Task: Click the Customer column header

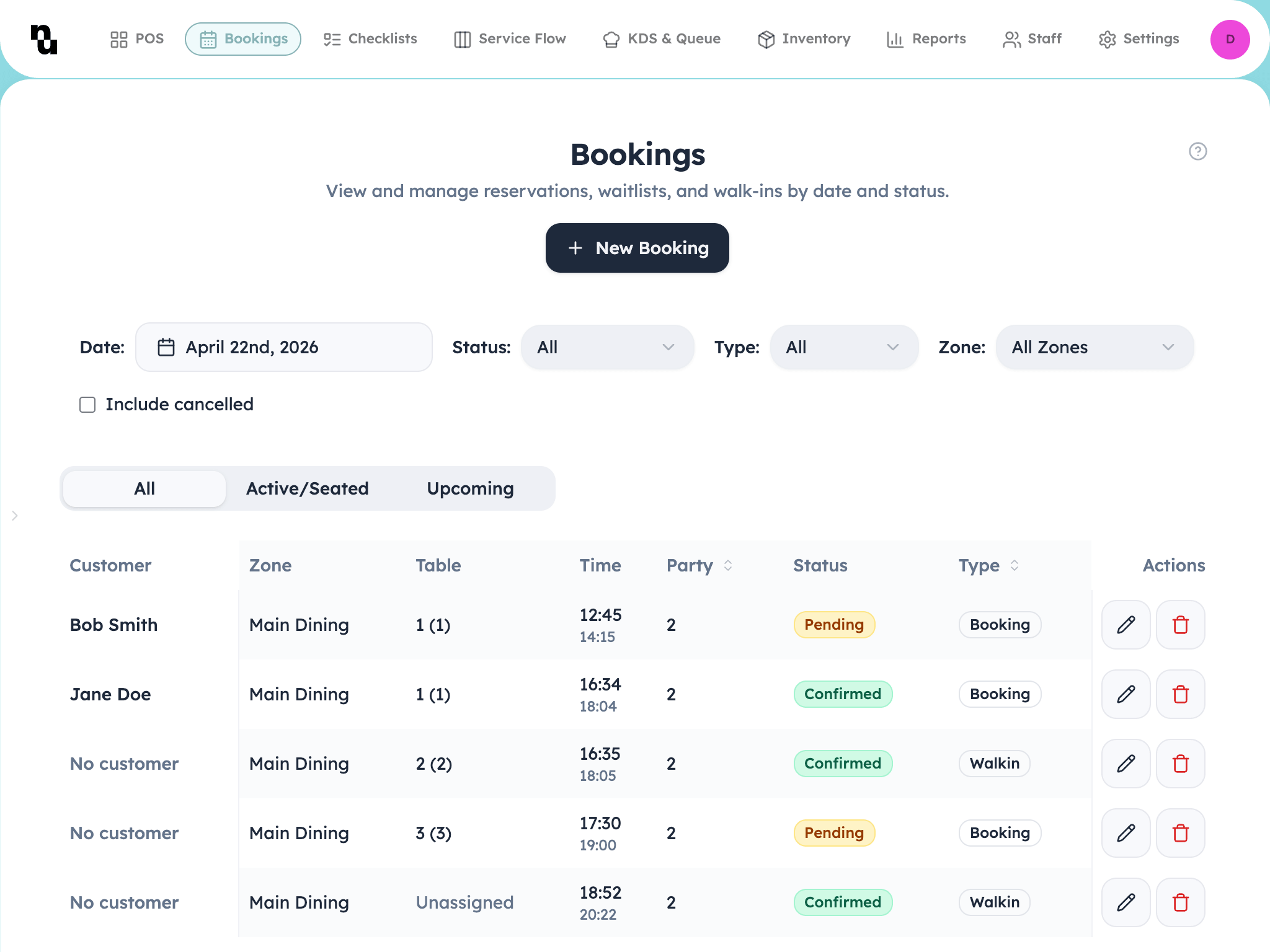Action: pos(110,565)
